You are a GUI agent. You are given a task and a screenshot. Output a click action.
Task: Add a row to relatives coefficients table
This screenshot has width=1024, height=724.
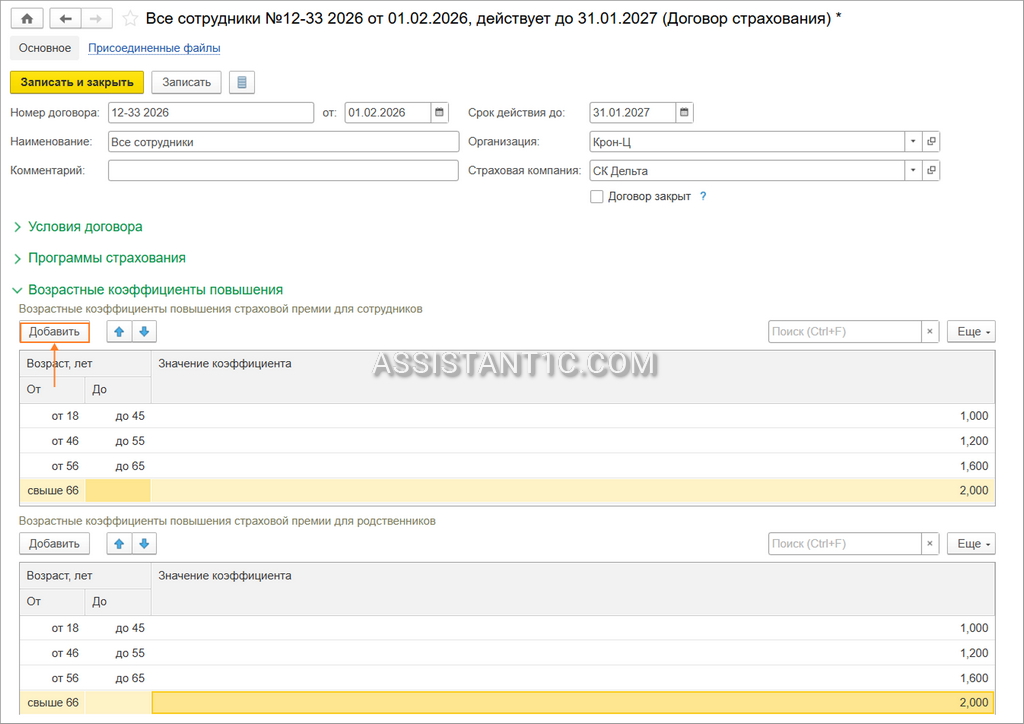54,544
